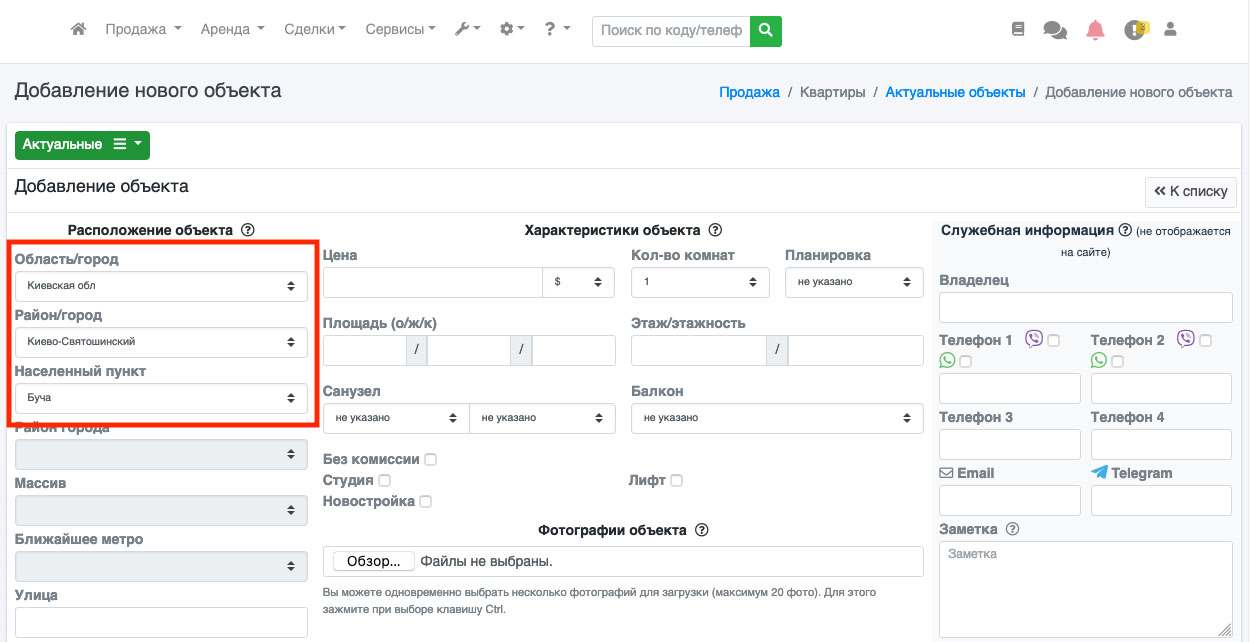Open the Продажа menu
This screenshot has width=1250, height=642.
click(x=143, y=30)
